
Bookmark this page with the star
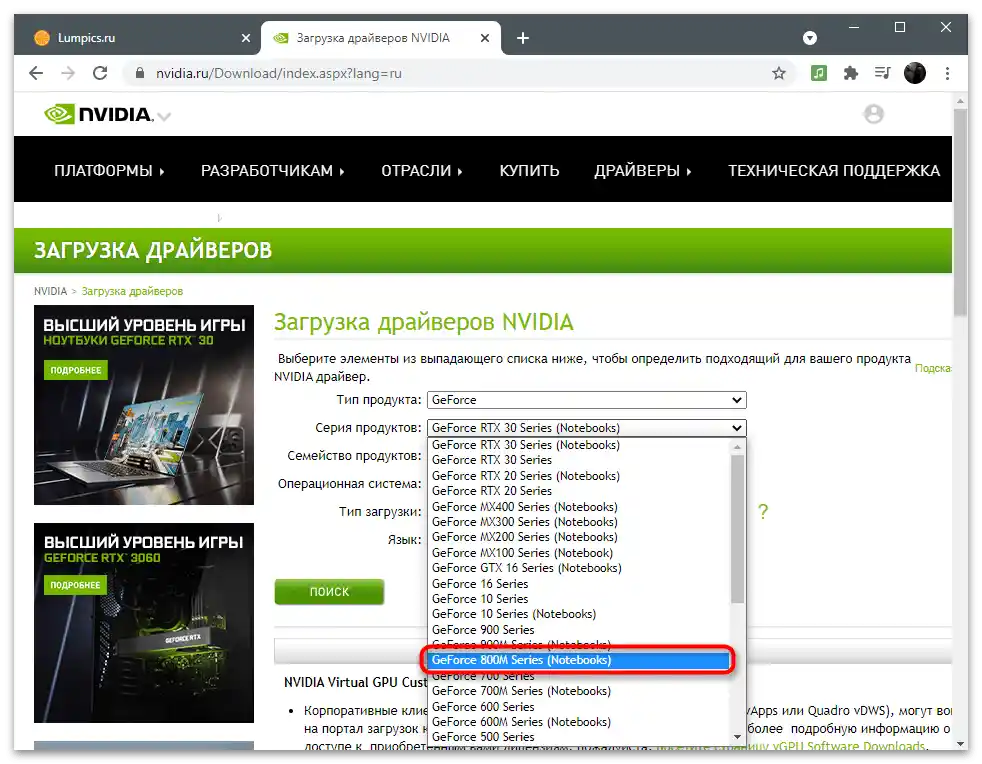[x=778, y=73]
